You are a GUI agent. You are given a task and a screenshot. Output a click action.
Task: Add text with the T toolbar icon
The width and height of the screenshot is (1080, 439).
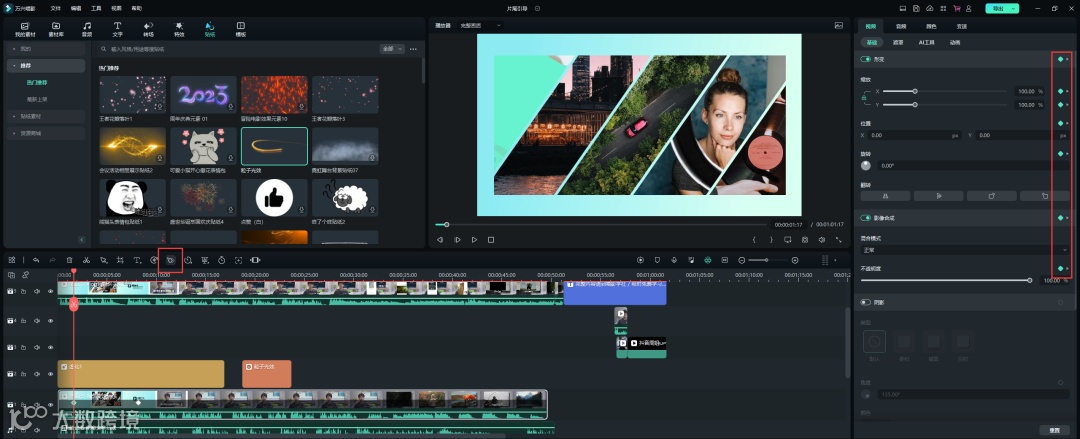tap(136, 260)
